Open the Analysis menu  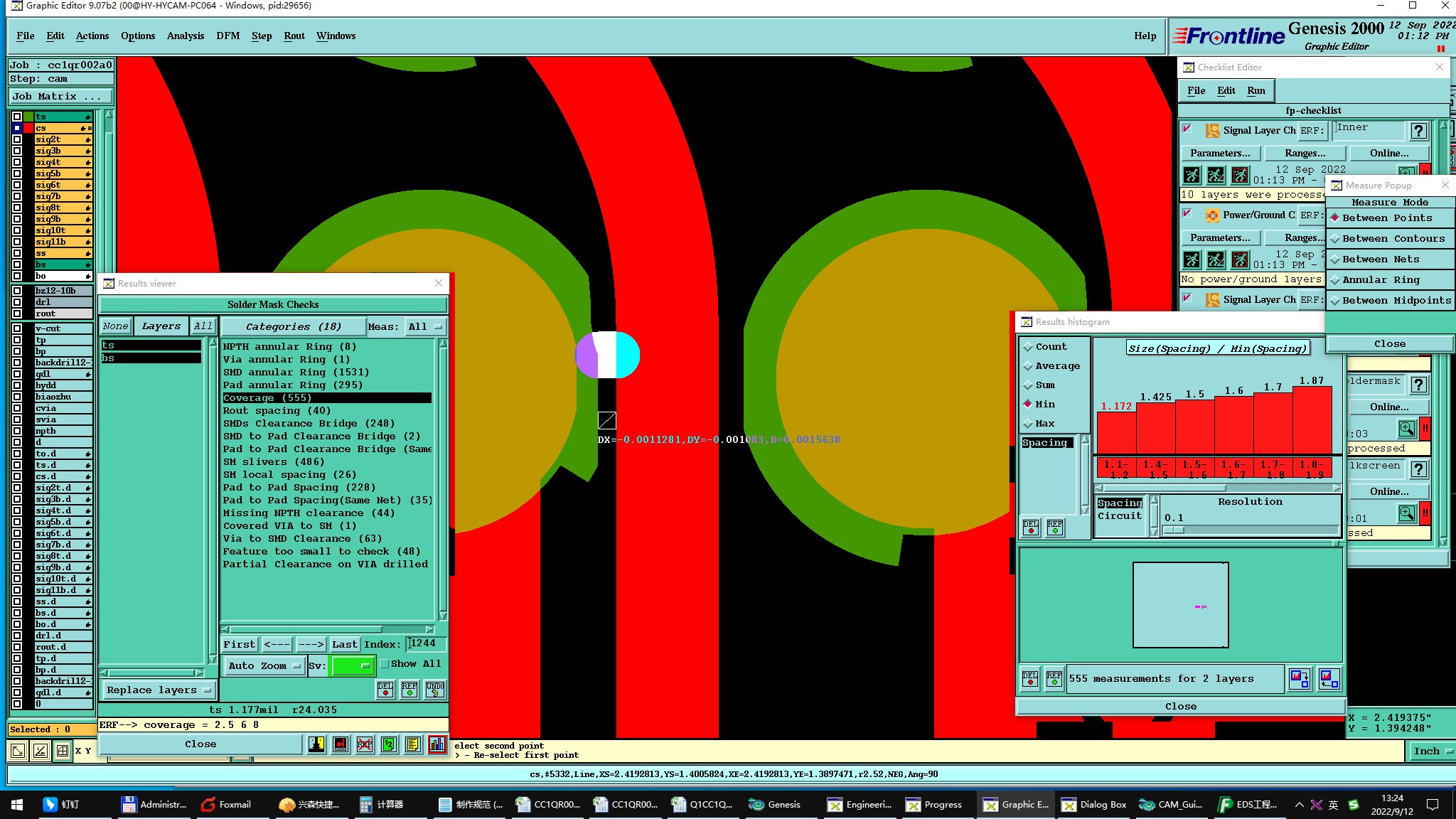185,36
